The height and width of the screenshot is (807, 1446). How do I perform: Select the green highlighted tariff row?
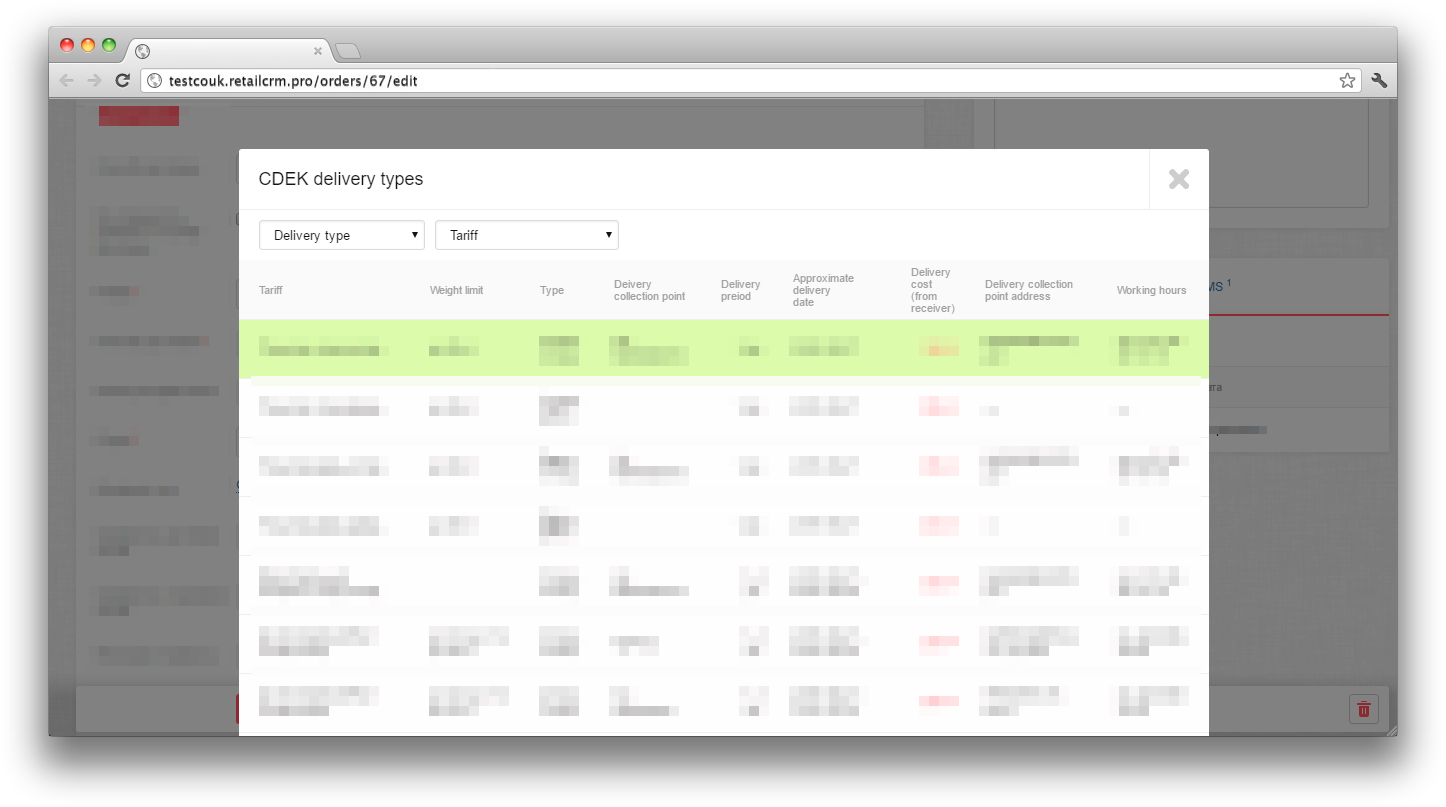tap(724, 348)
